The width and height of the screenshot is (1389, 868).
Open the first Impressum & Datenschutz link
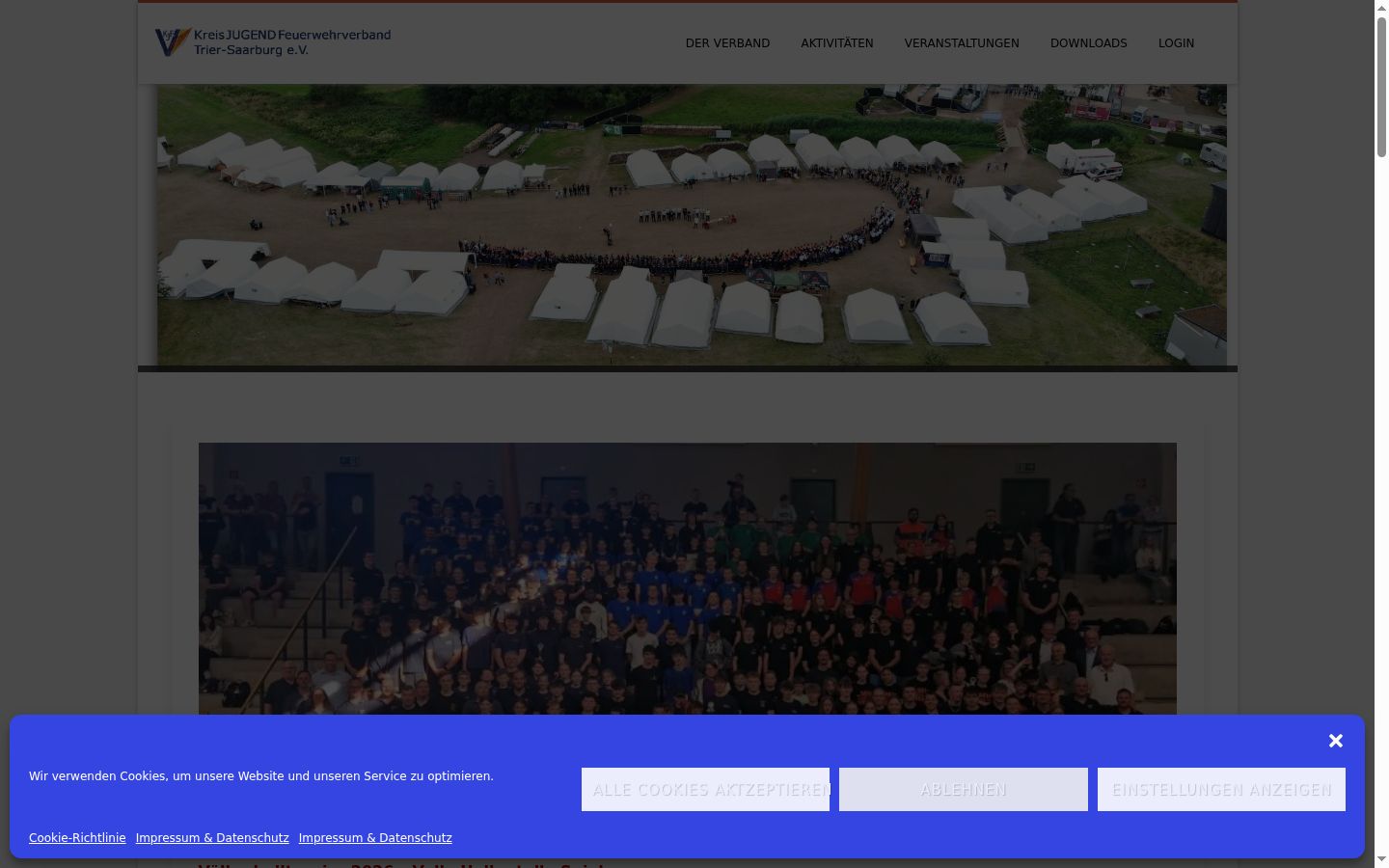point(212,838)
